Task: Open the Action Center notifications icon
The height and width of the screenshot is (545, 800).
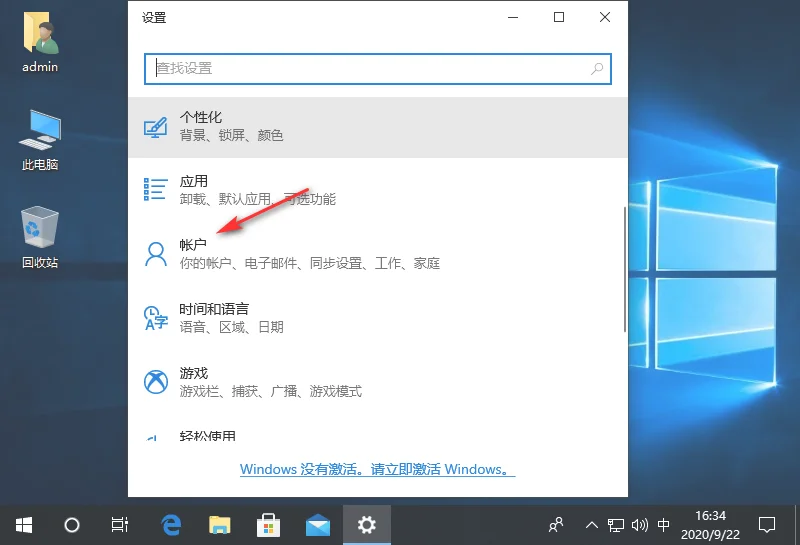Action: click(x=767, y=525)
